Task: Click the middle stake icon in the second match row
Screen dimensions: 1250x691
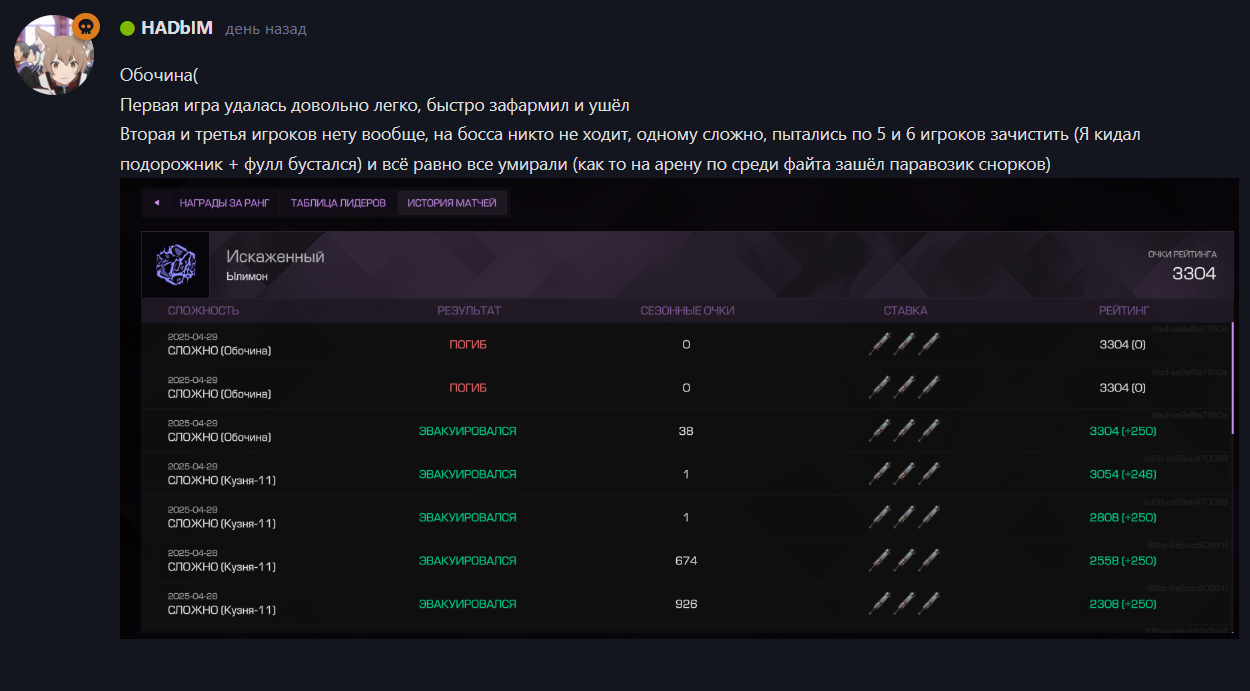Action: 905,387
